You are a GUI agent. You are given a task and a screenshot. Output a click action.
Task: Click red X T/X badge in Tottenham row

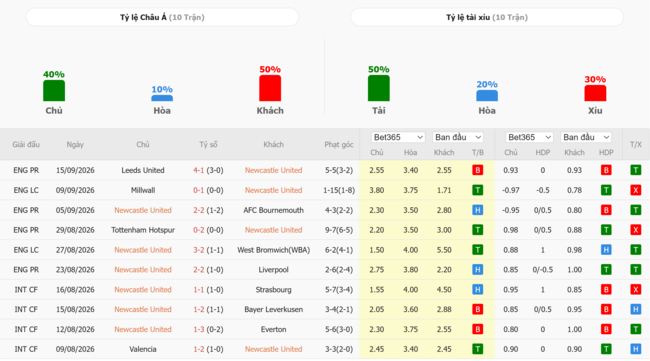pos(635,230)
